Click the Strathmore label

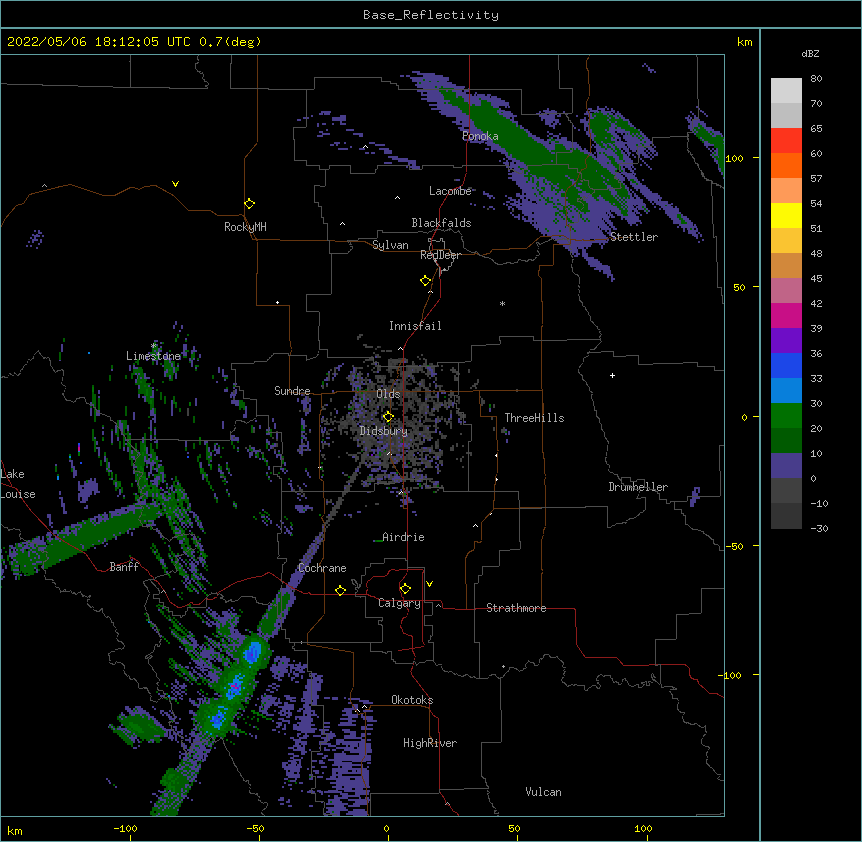click(516, 608)
